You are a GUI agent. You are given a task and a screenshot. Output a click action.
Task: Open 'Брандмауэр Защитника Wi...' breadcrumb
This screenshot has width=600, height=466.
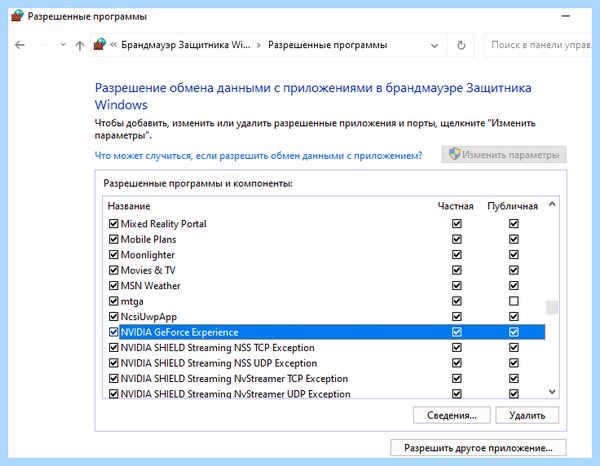coord(186,45)
